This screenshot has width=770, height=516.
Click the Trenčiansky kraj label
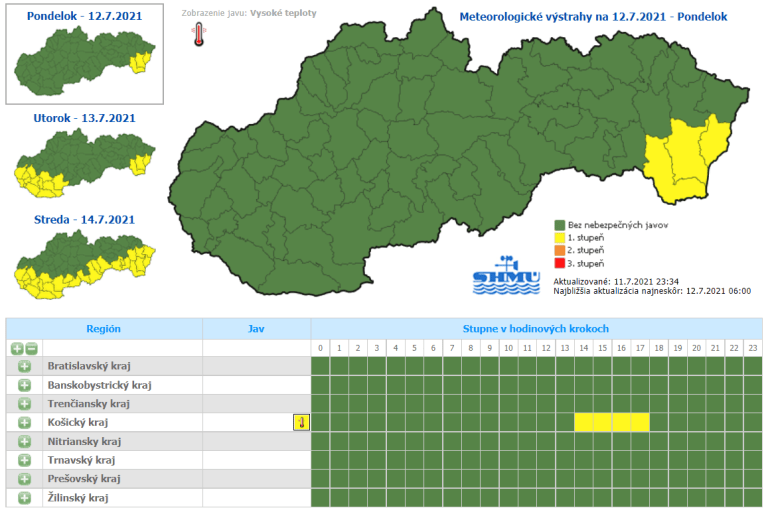pos(89,404)
